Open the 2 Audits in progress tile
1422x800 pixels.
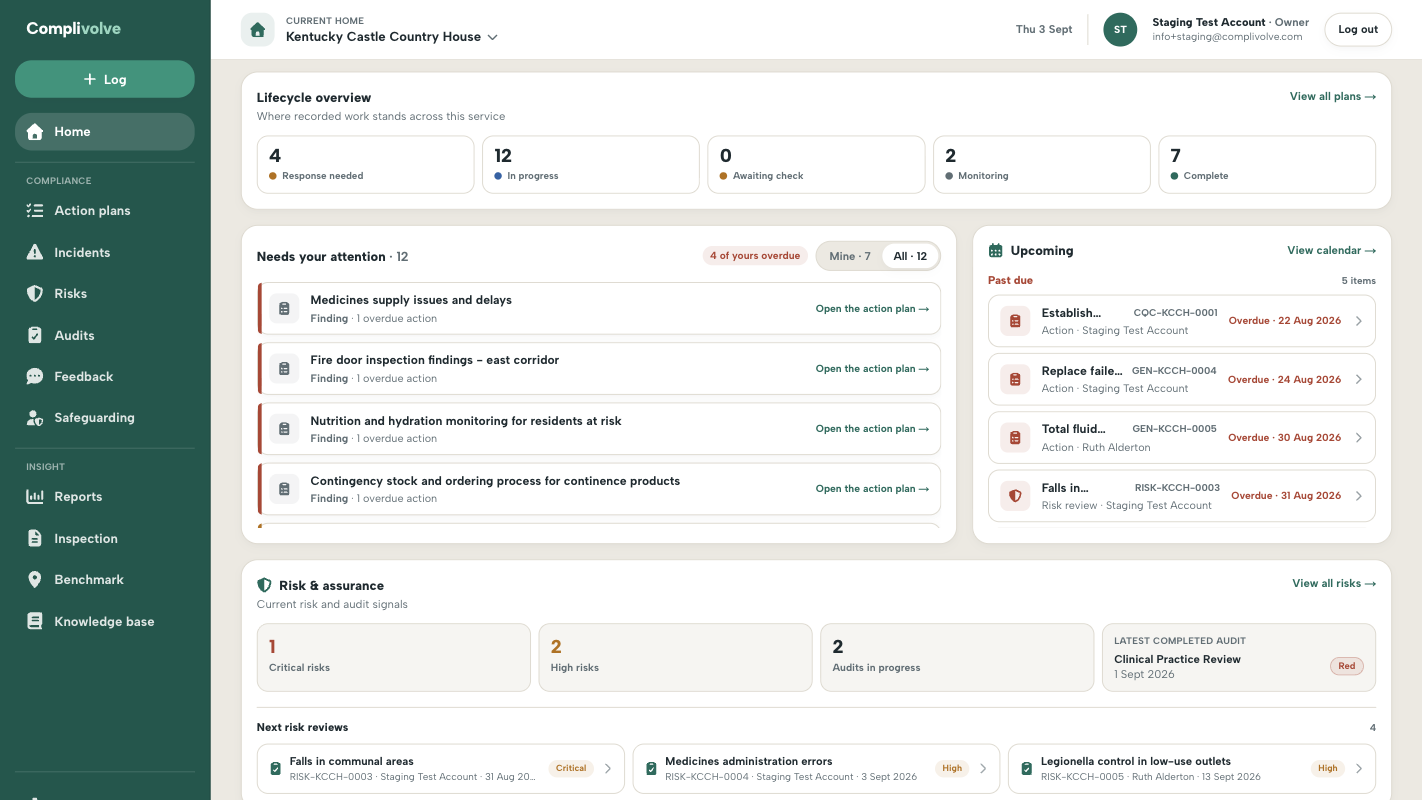[957, 658]
